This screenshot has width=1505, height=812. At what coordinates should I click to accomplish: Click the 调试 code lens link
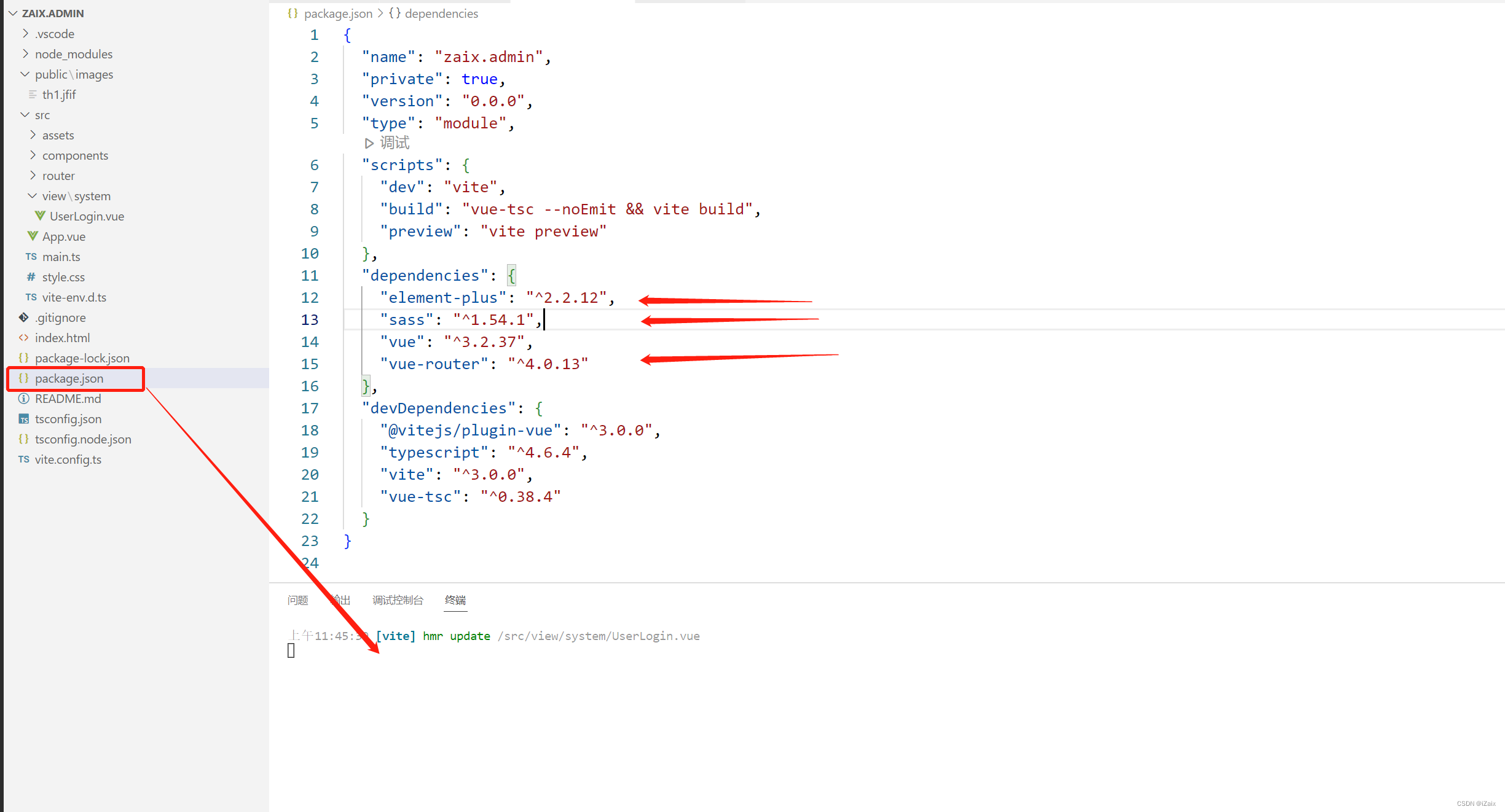click(395, 142)
